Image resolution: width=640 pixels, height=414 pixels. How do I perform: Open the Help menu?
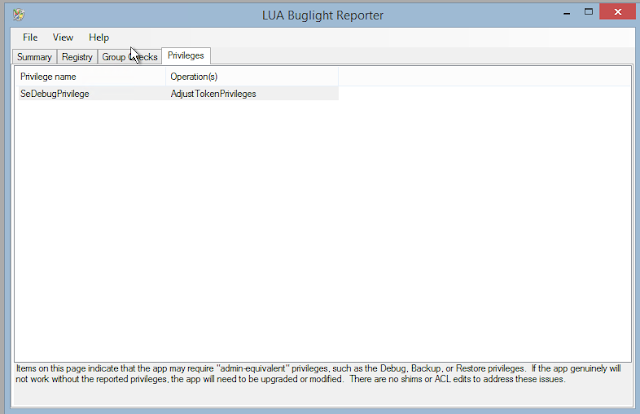pos(99,38)
